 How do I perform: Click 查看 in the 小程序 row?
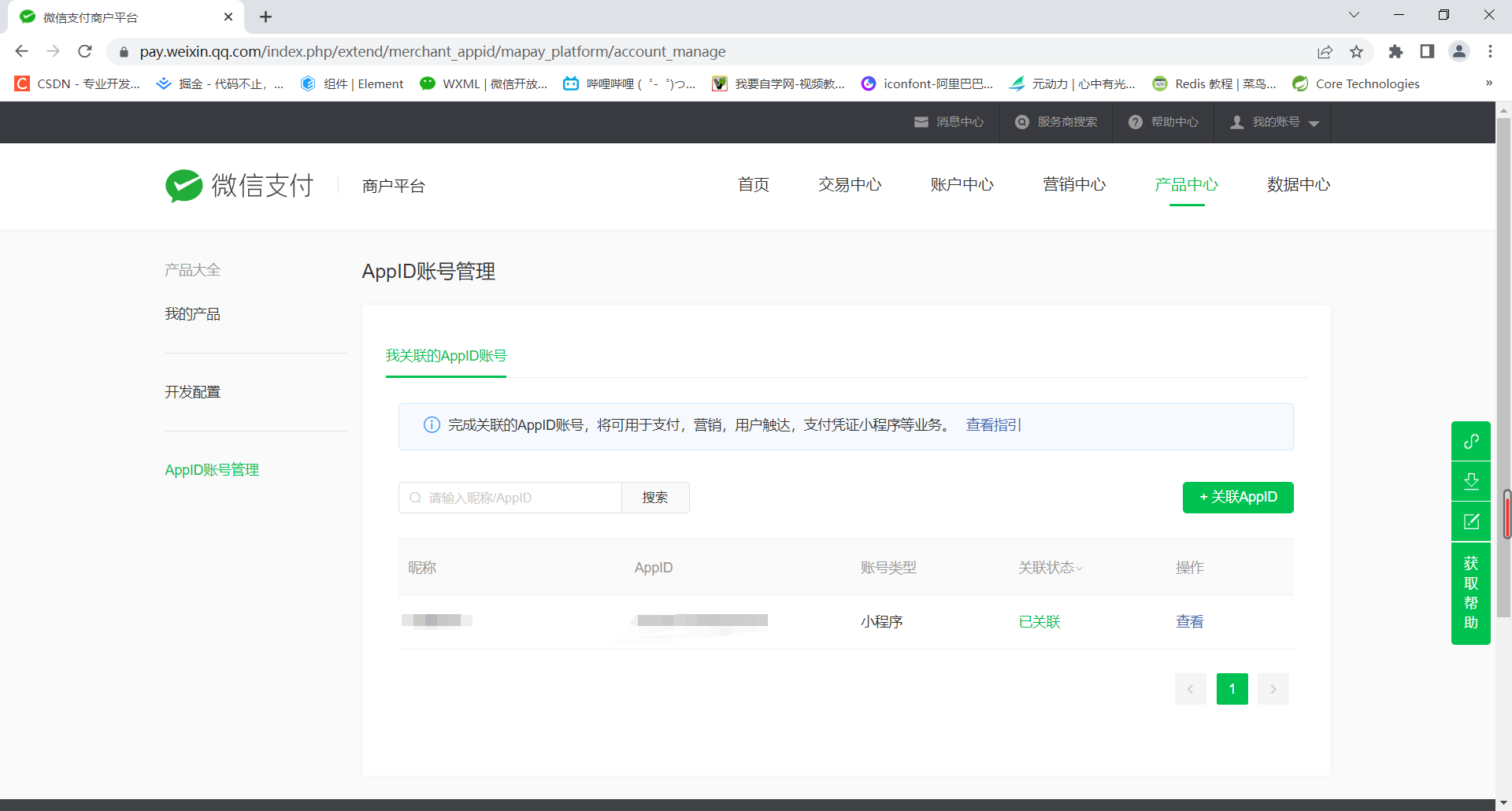coord(1190,622)
